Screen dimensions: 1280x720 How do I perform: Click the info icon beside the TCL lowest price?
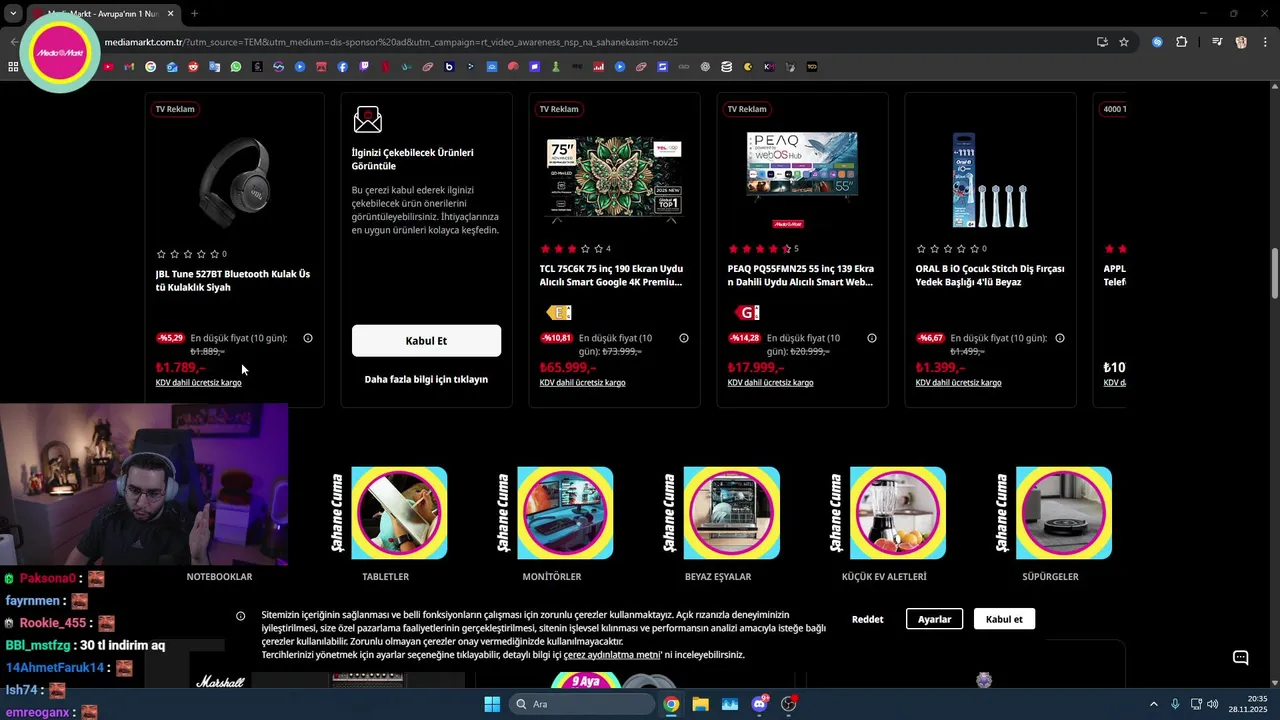pos(684,338)
